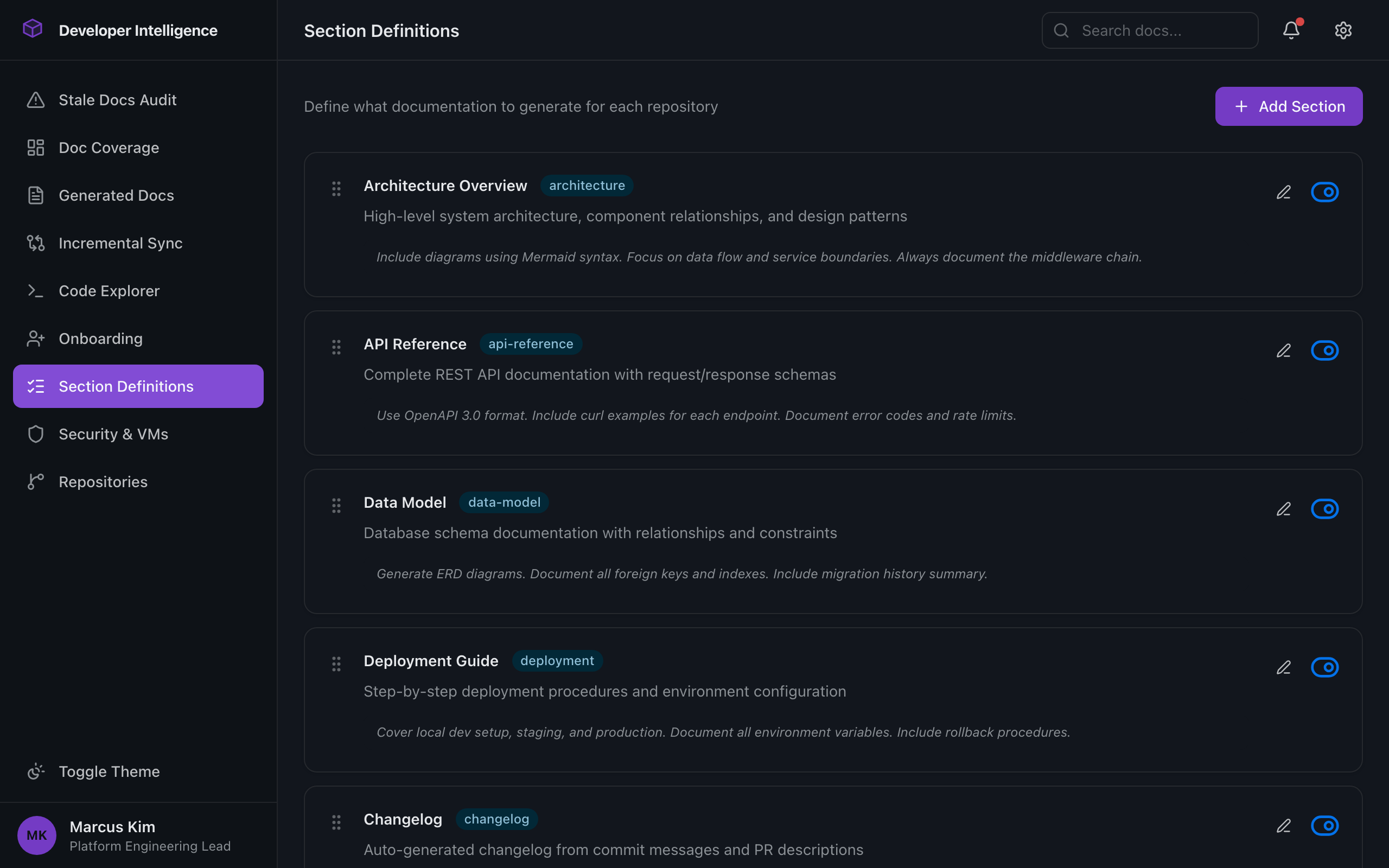Edit the Data Model section with the pencil

[1283, 509]
